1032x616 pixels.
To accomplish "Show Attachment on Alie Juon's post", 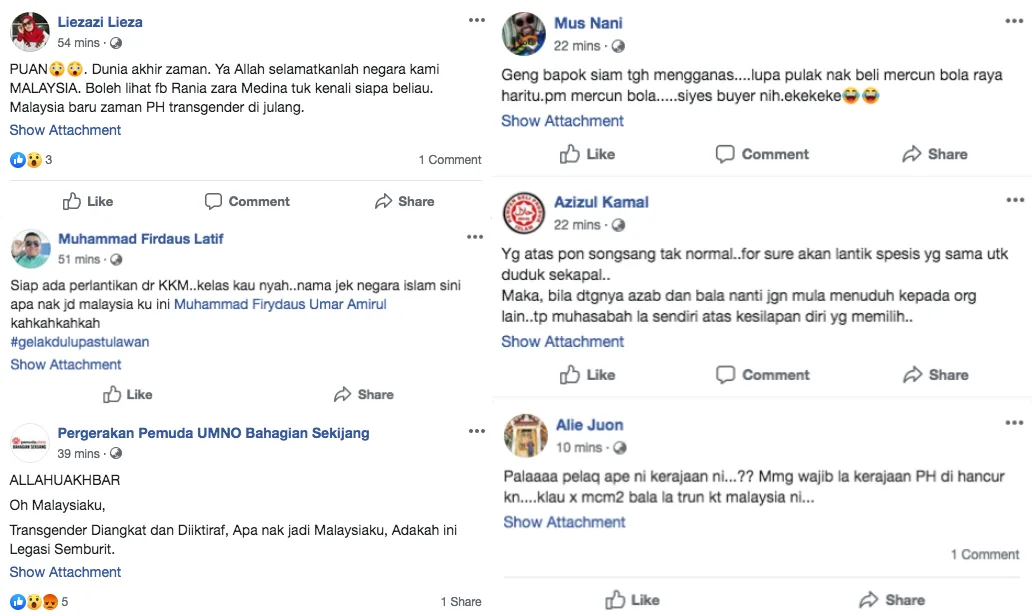I will [x=564, y=522].
